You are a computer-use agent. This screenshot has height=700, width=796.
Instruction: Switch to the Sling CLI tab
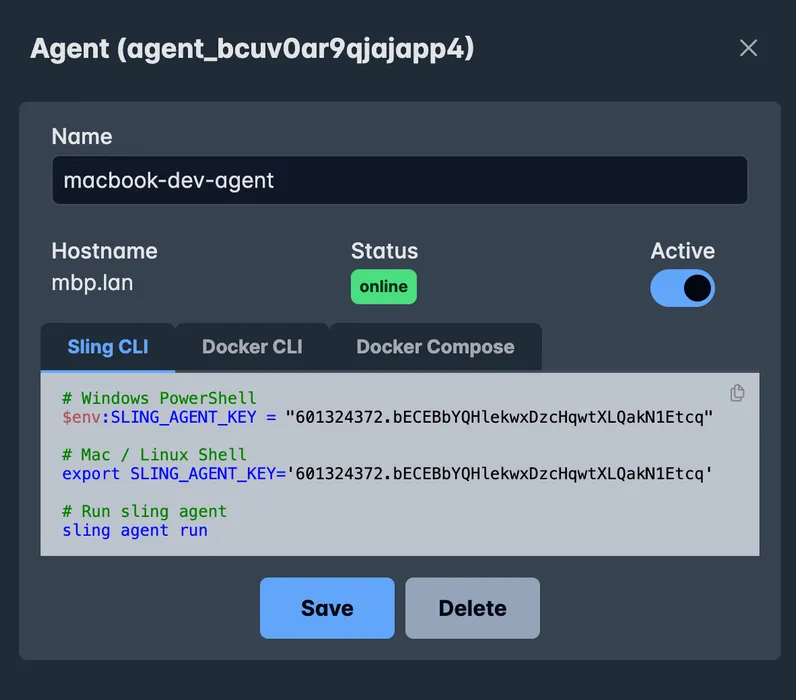108,347
